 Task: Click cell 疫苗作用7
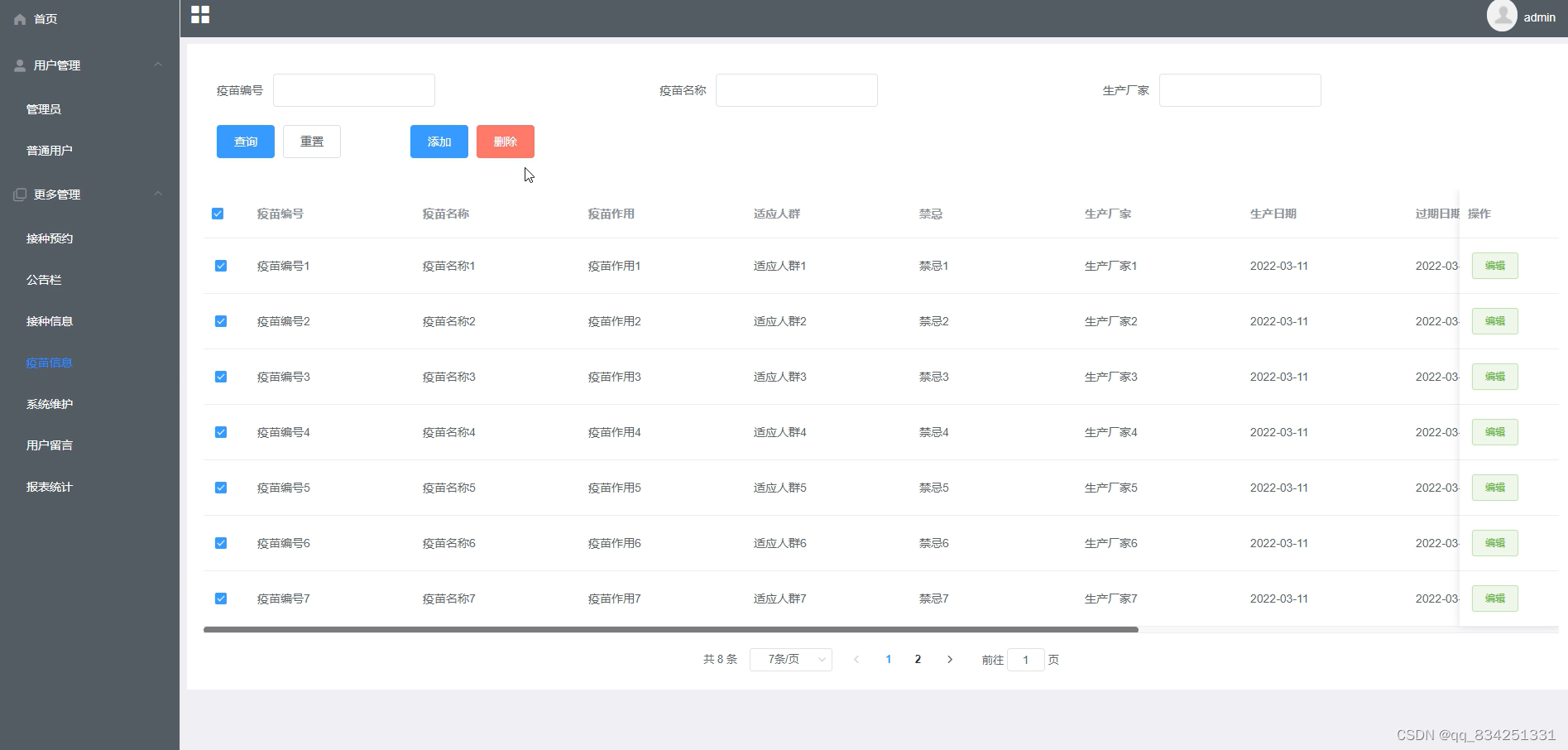pyautogui.click(x=615, y=599)
